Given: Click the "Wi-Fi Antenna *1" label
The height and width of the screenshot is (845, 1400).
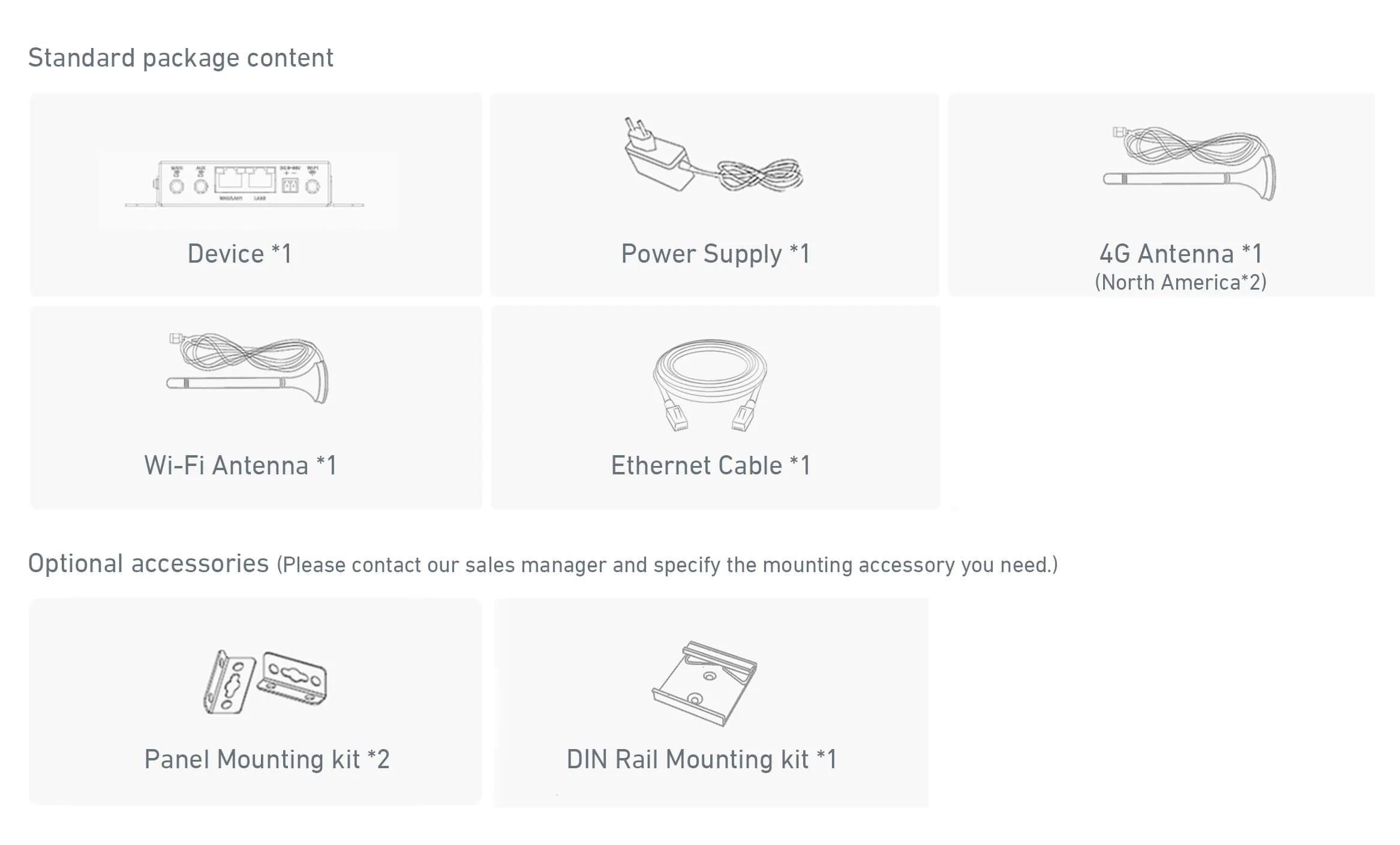Looking at the screenshot, I should (241, 466).
